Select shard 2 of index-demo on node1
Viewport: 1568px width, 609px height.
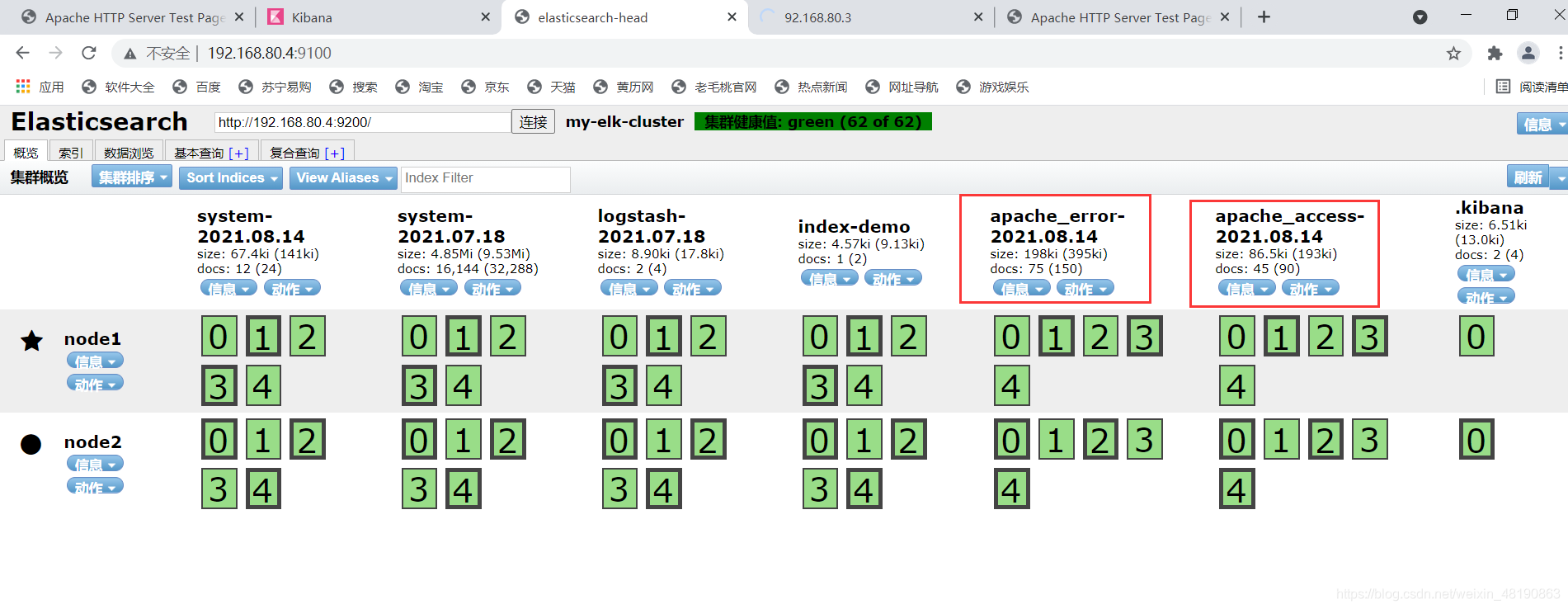pos(908,337)
